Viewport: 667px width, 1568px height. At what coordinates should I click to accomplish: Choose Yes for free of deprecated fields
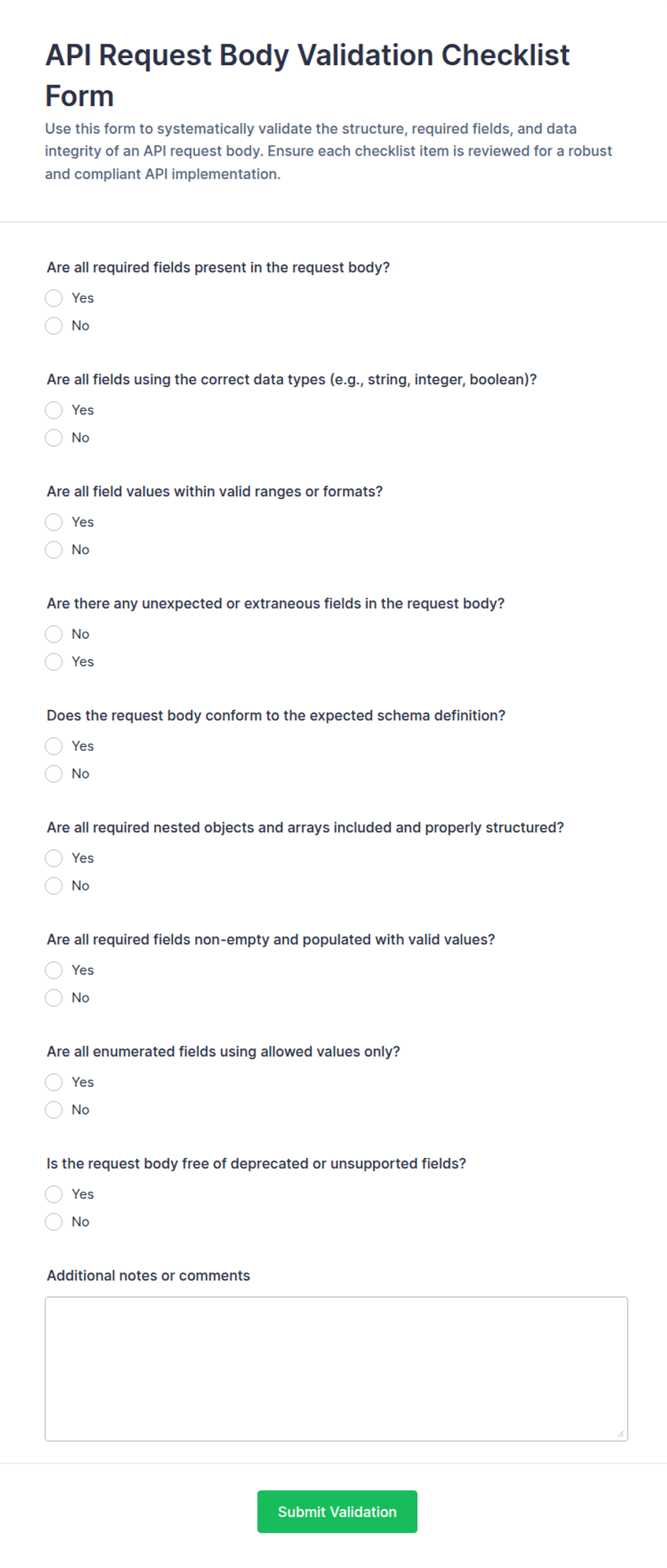[54, 1194]
